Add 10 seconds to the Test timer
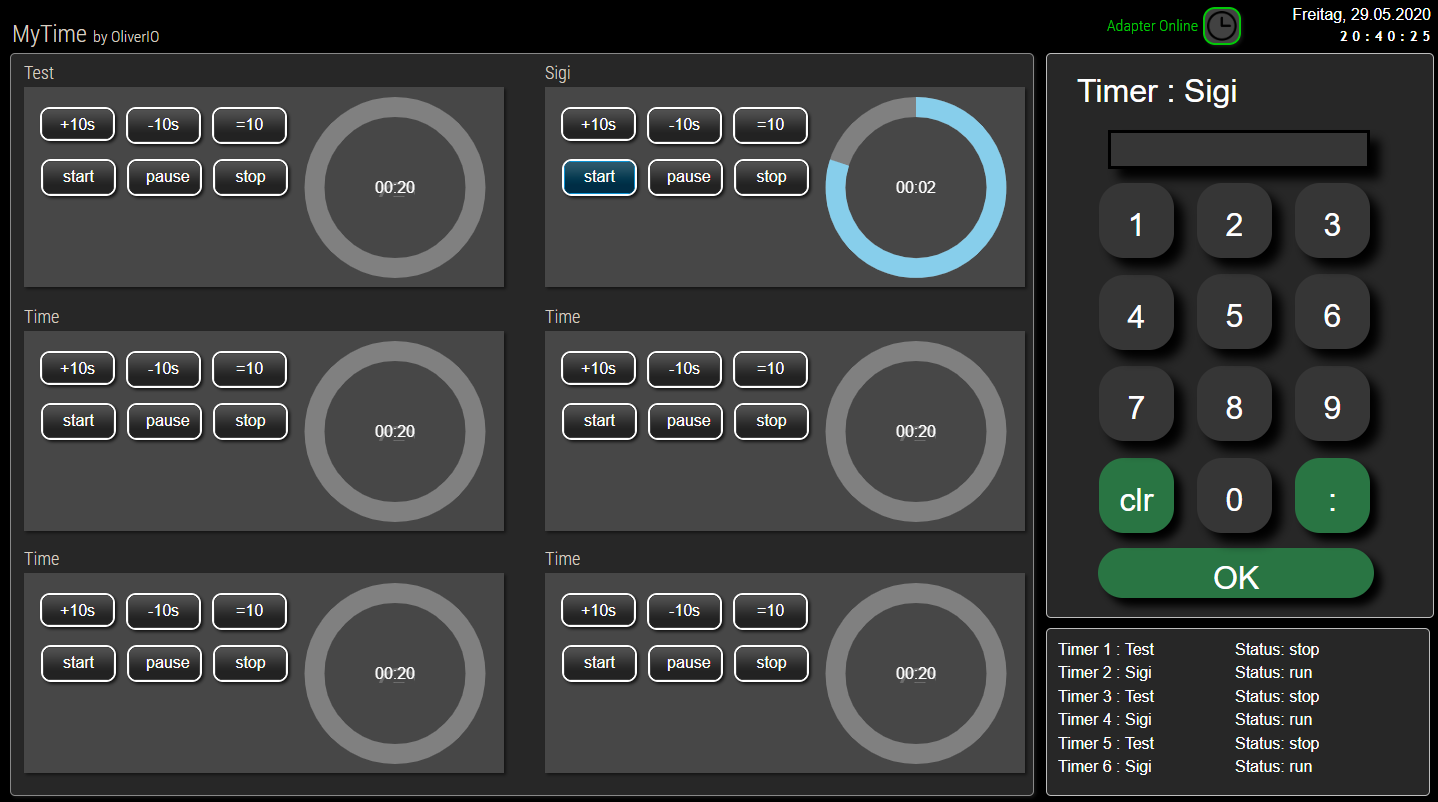Viewport: 1438px width, 802px height. [x=78, y=125]
